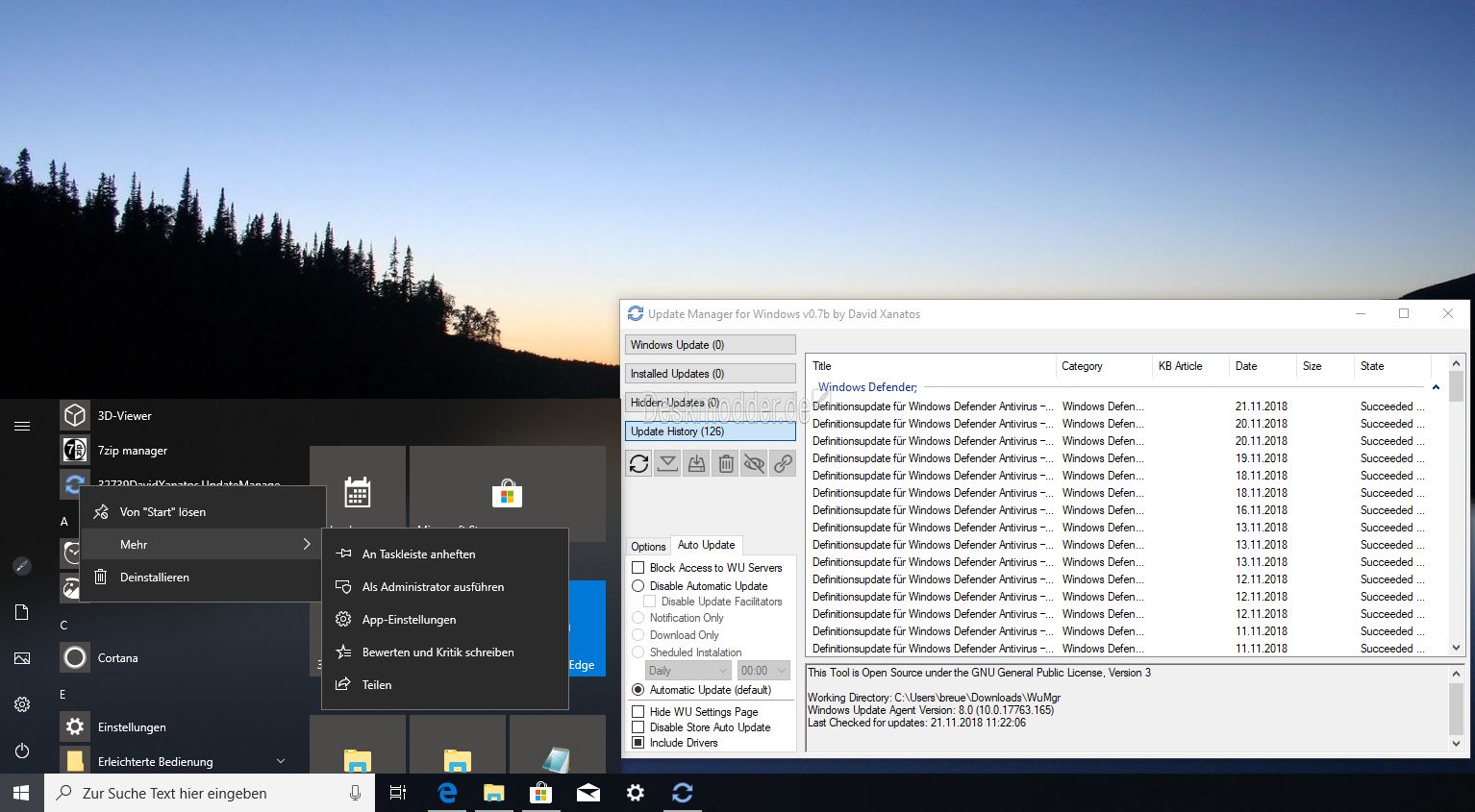Image resolution: width=1475 pixels, height=812 pixels.
Task: Select Als Administrator ausführen
Action: tap(444, 587)
